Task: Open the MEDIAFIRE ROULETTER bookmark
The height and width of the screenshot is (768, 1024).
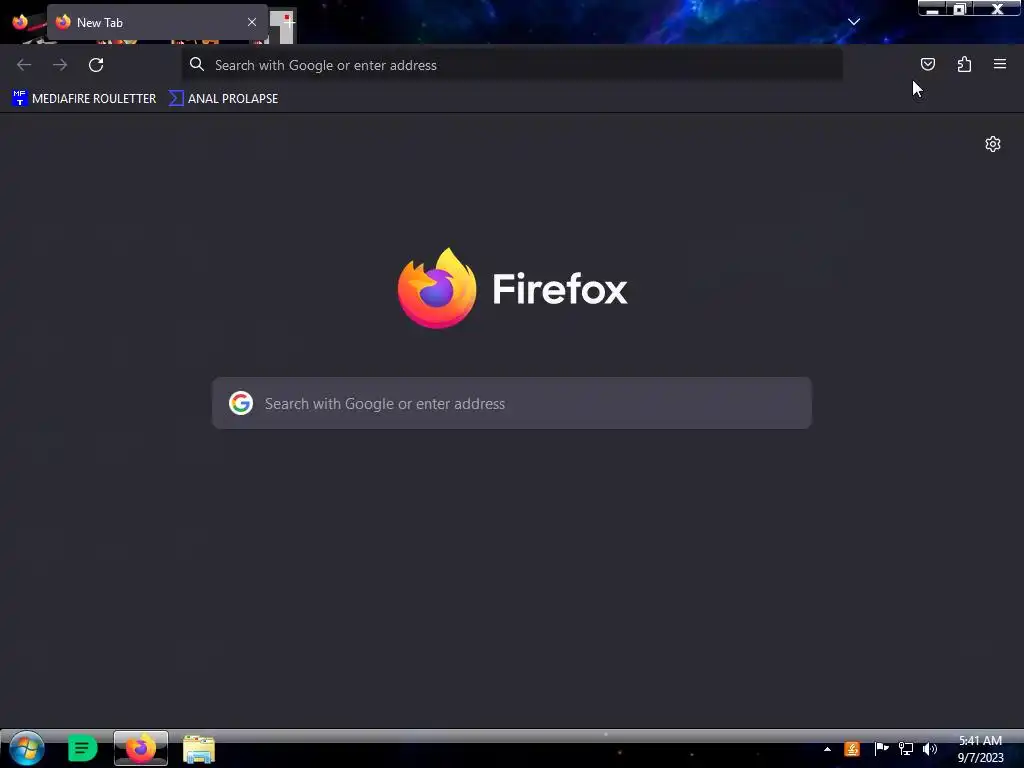Action: [x=84, y=99]
